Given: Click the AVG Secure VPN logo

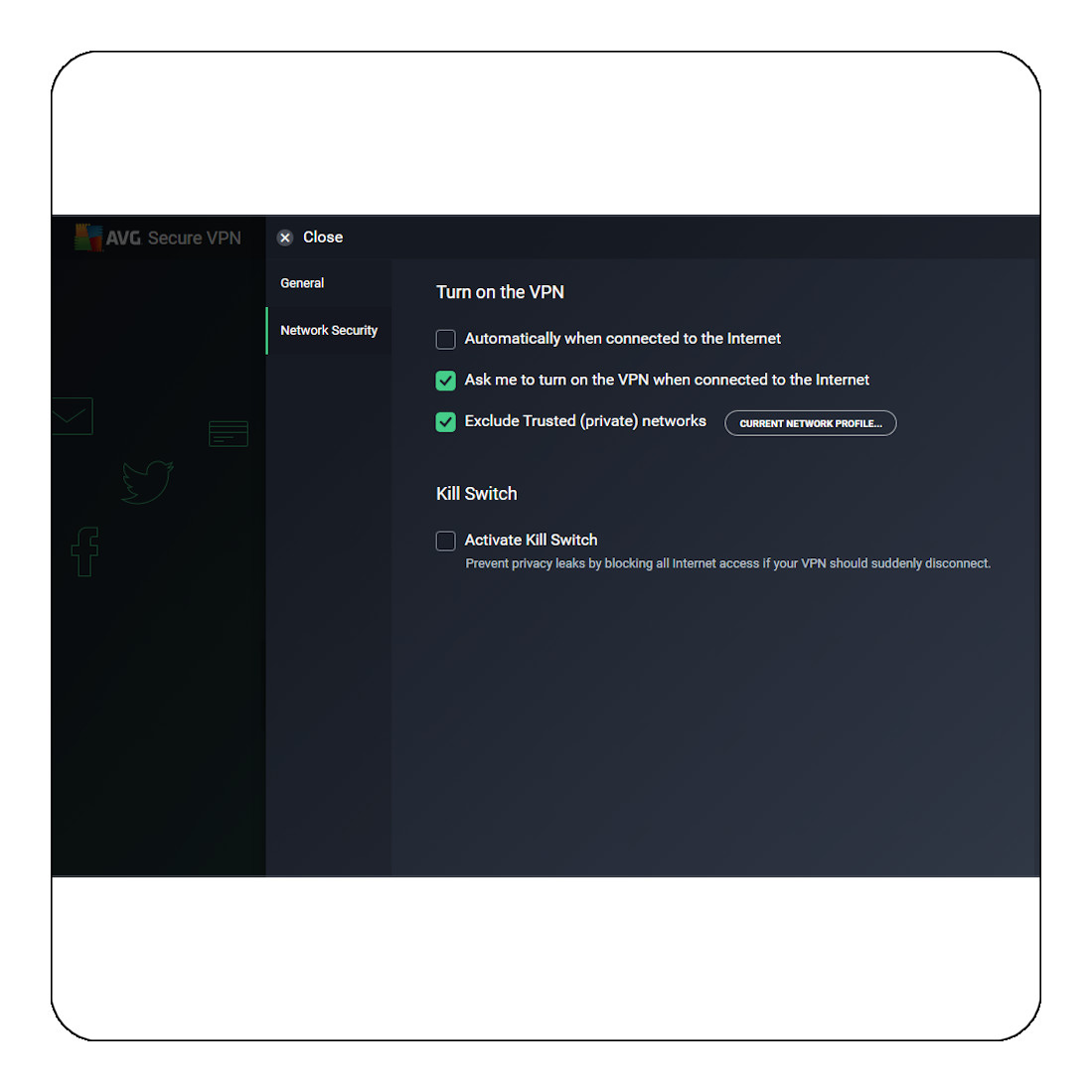Looking at the screenshot, I should click(x=157, y=237).
